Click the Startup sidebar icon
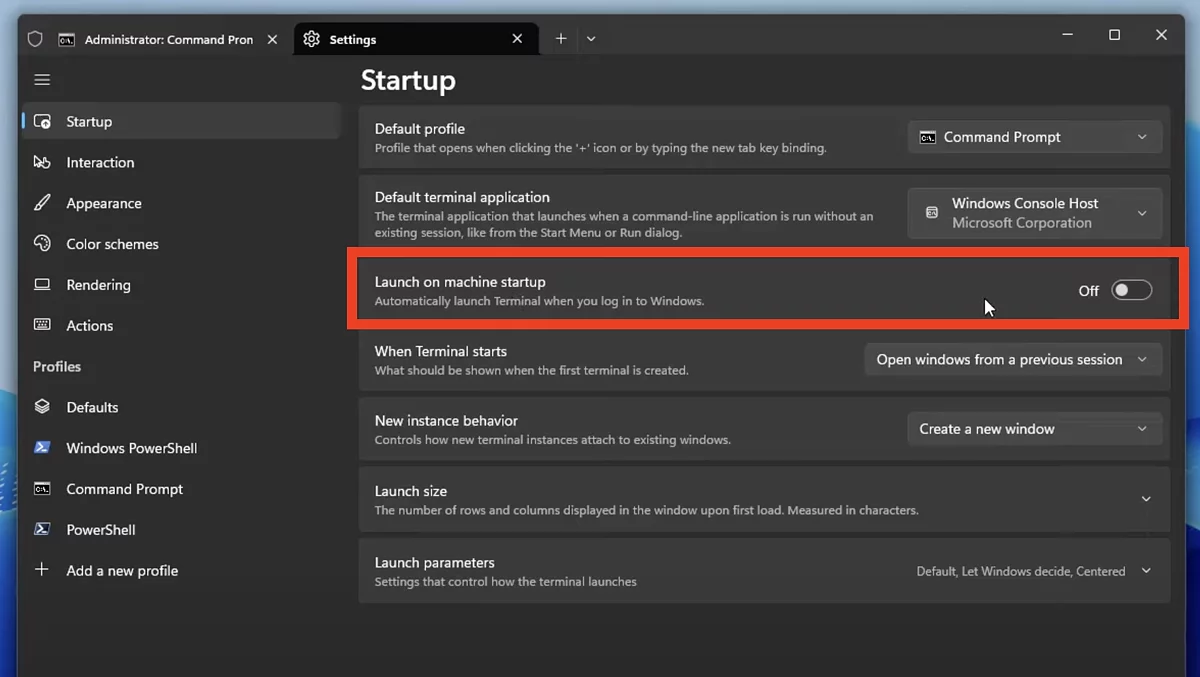The image size is (1200, 677). (42, 121)
